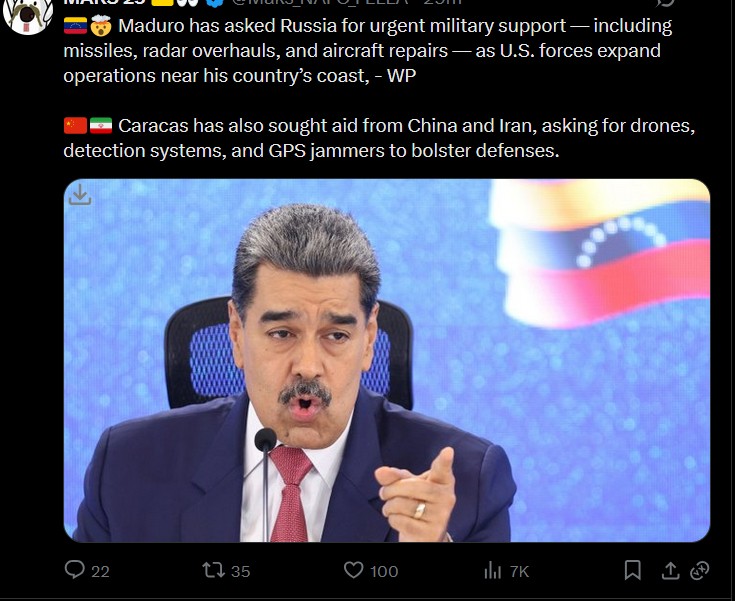
Task: Open the author's profile avatar
Action: [28, 14]
